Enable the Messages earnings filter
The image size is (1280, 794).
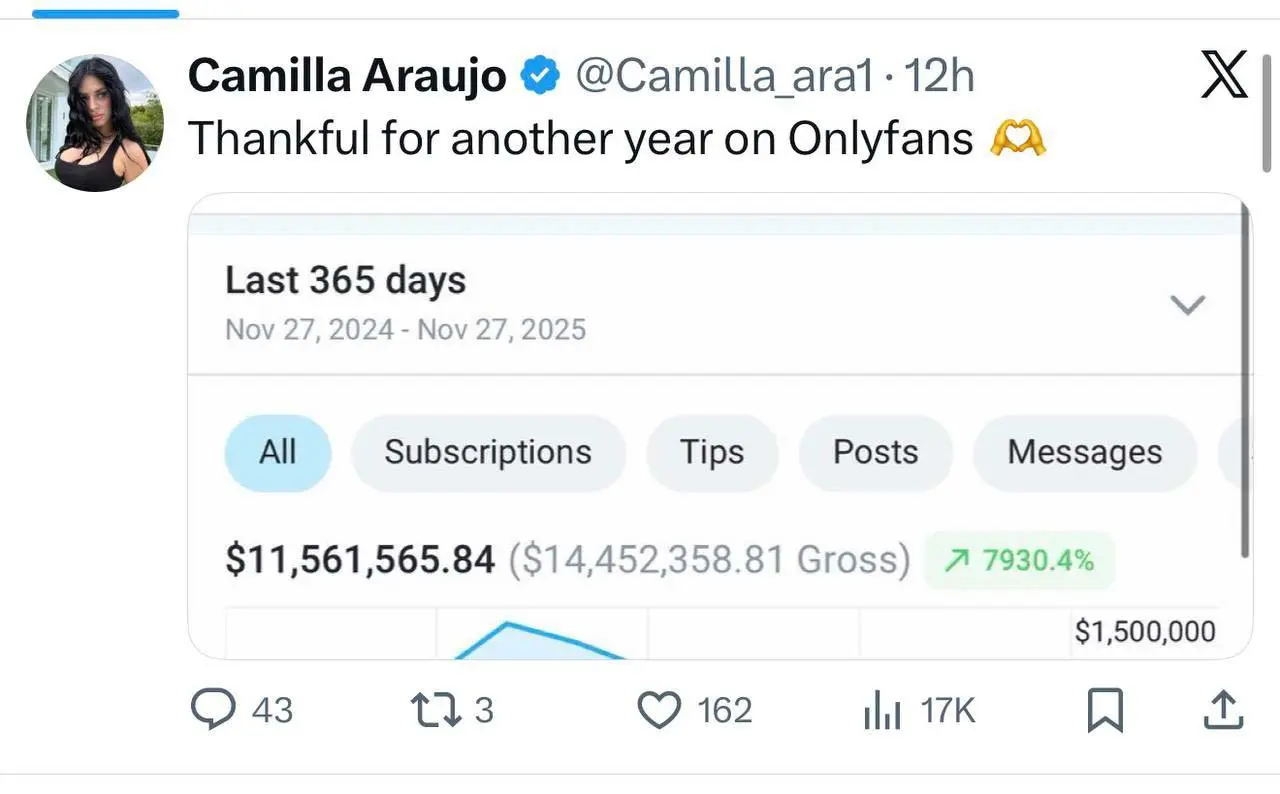click(1084, 452)
